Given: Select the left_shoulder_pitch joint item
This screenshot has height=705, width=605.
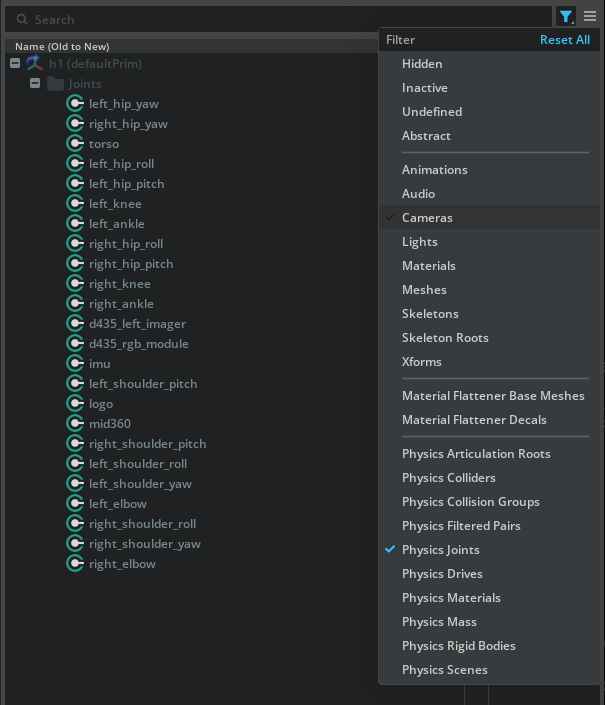Looking at the screenshot, I should [142, 384].
